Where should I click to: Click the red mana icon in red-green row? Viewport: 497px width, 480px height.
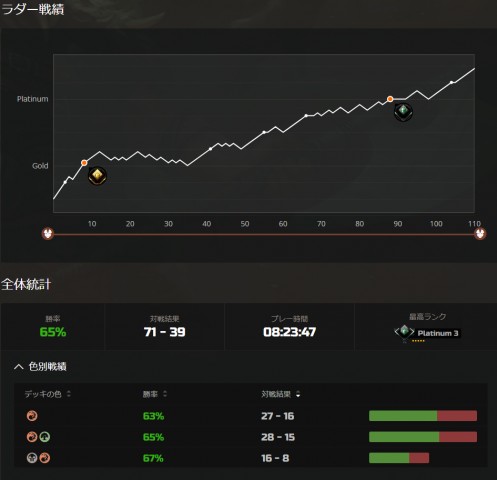[32, 437]
